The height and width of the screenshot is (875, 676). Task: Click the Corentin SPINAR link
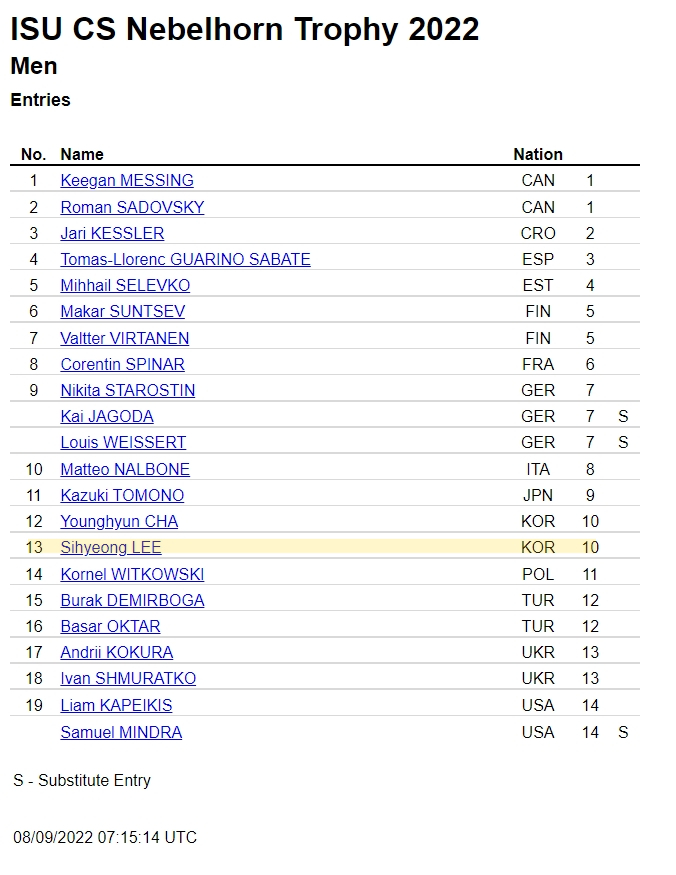[122, 364]
